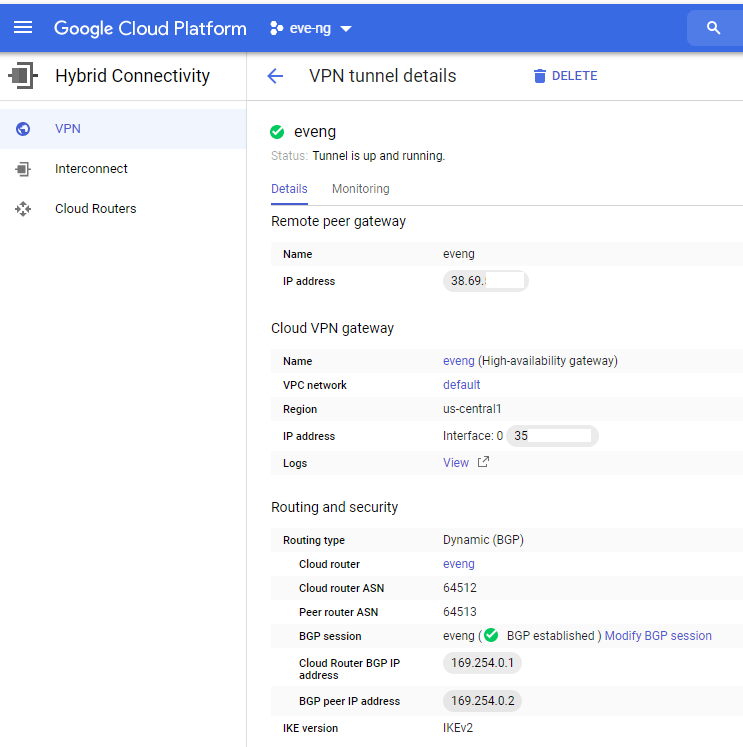The image size is (743, 747).
Task: Click the Interface 0 IP address chip
Action: pos(552,436)
